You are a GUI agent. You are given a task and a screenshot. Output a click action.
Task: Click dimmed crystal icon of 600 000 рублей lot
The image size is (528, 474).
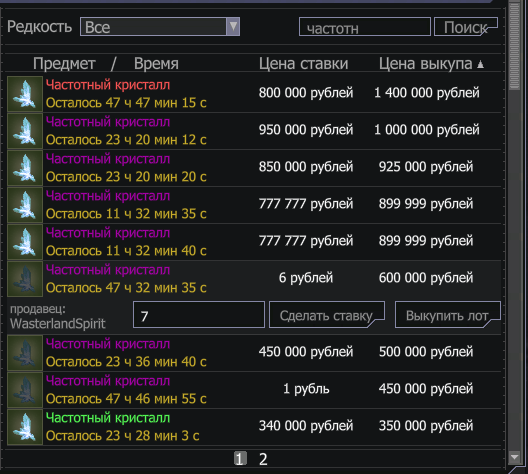25,279
